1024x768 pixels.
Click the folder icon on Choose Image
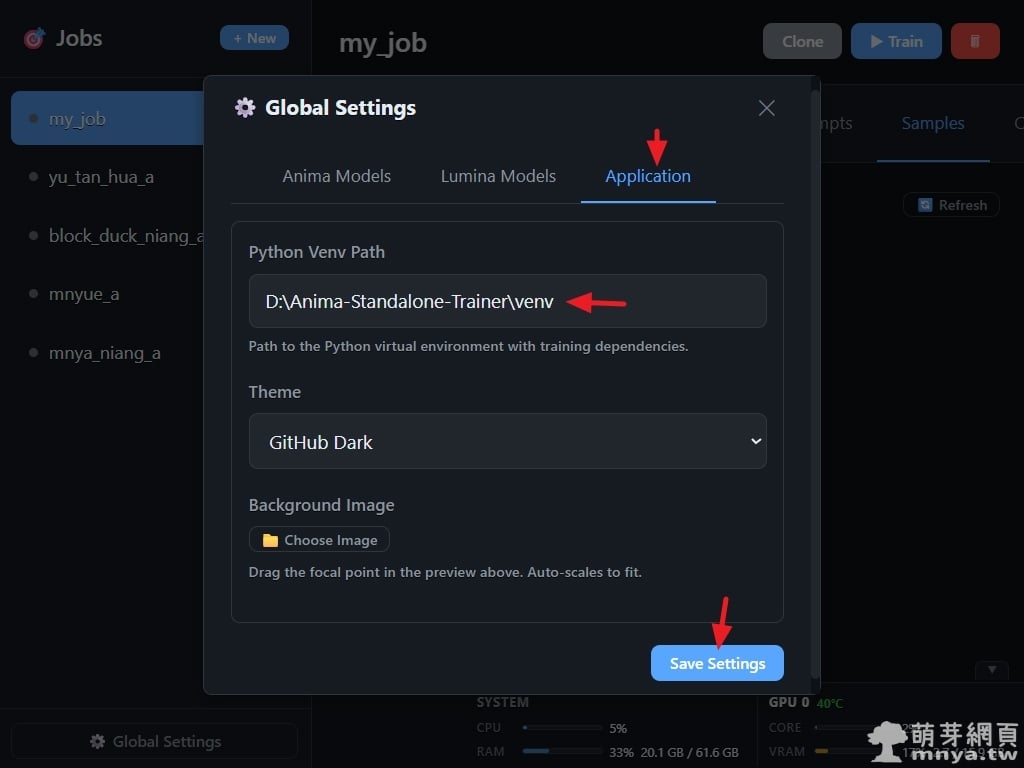[270, 540]
